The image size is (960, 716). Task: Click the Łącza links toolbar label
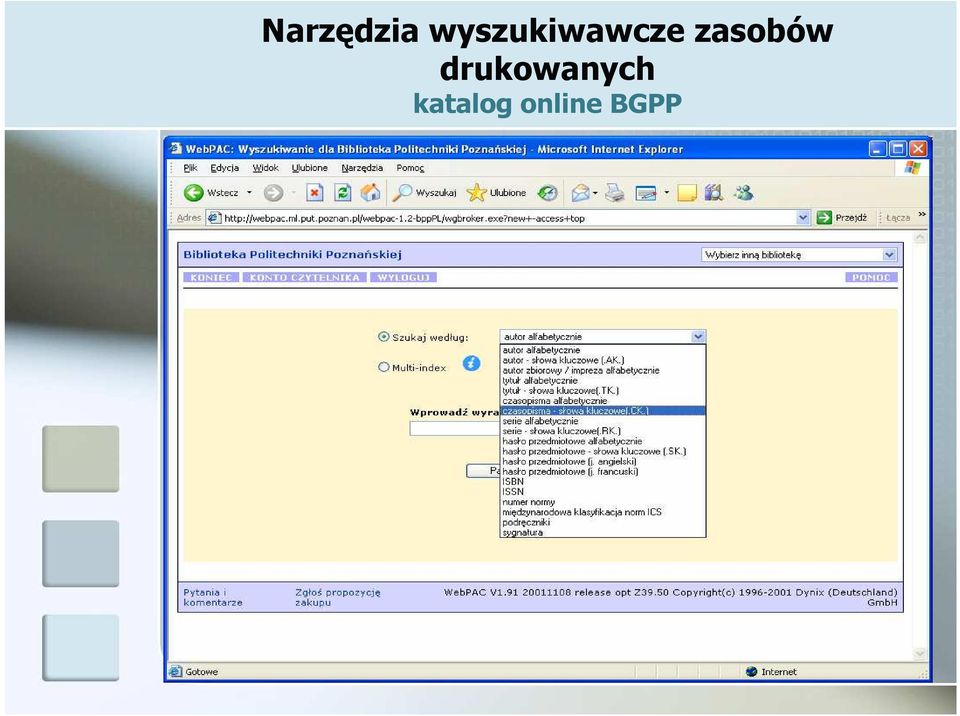click(x=898, y=217)
